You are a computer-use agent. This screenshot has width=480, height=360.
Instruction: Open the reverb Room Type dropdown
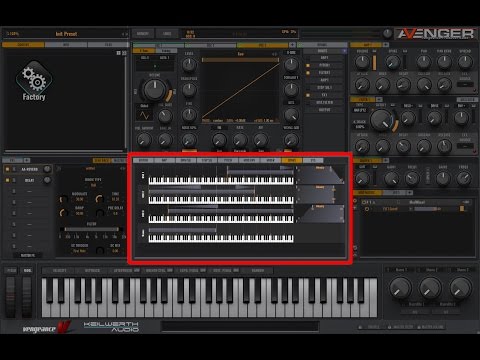click(93, 185)
